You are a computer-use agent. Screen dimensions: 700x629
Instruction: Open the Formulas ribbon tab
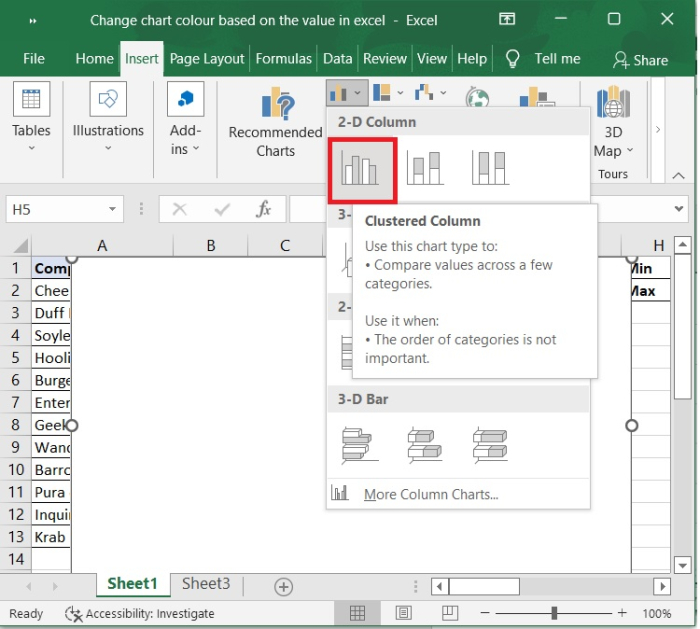284,59
